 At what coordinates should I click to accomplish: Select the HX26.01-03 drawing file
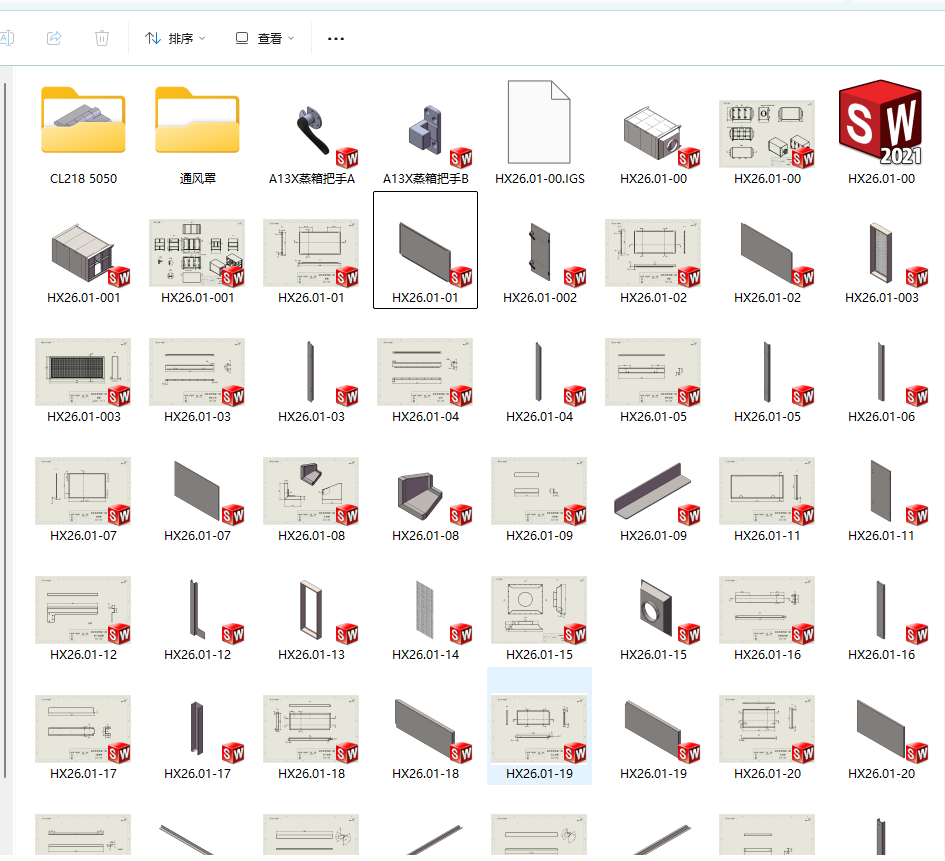pyautogui.click(x=197, y=371)
